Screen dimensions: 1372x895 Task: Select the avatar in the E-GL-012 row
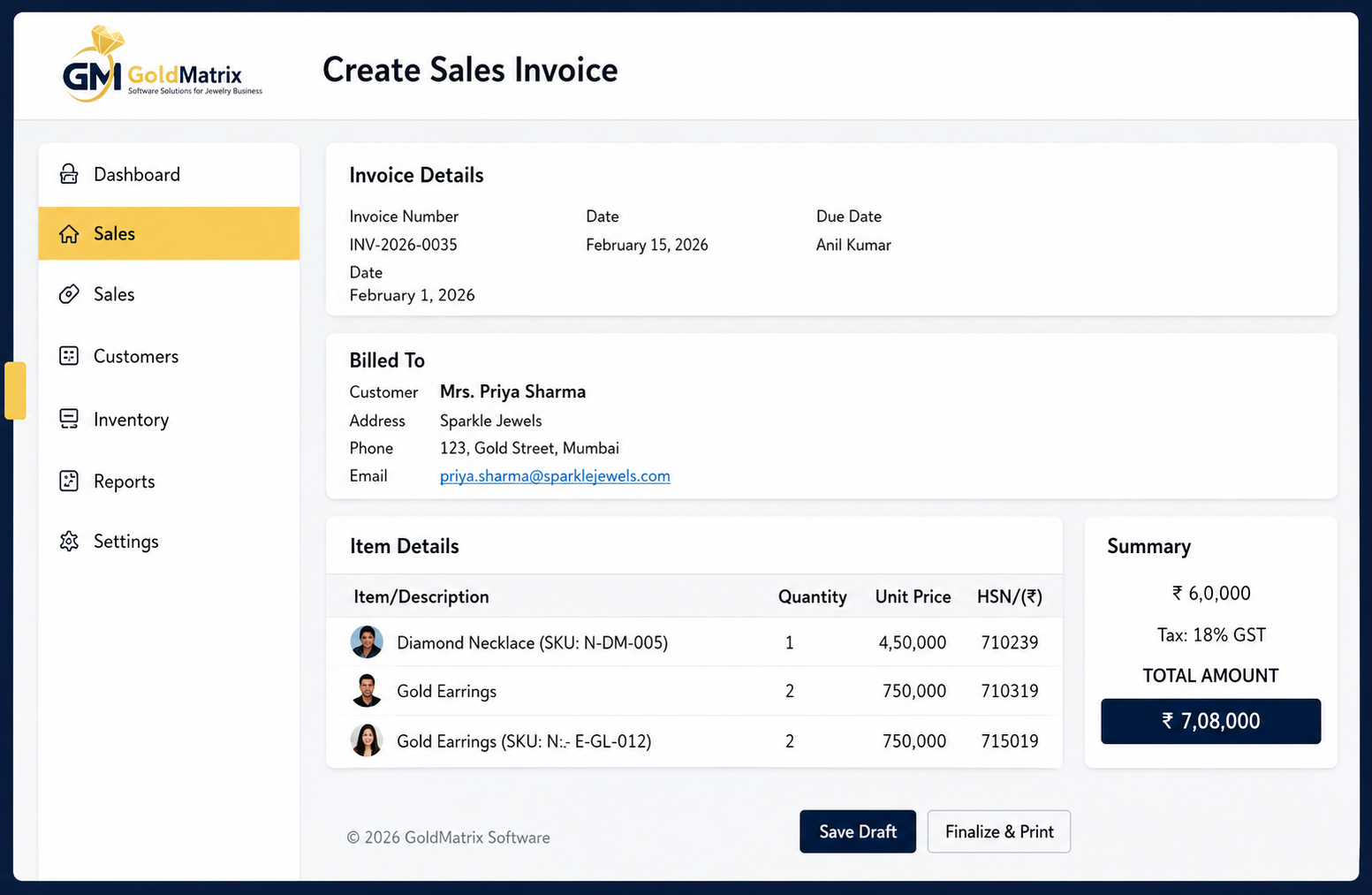(x=367, y=740)
